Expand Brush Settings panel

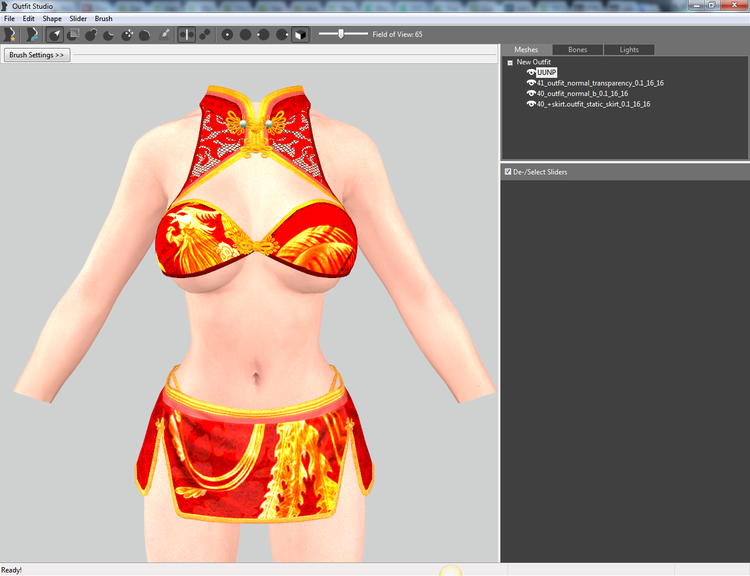pos(37,55)
